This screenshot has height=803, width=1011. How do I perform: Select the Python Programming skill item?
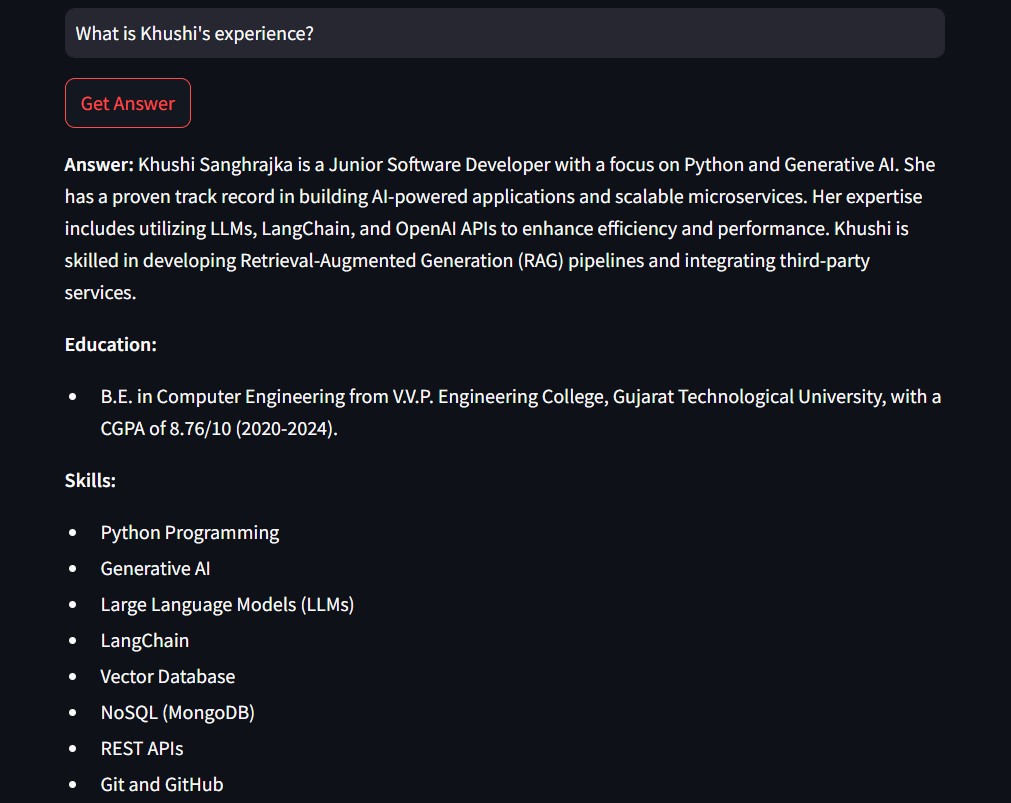tap(190, 533)
